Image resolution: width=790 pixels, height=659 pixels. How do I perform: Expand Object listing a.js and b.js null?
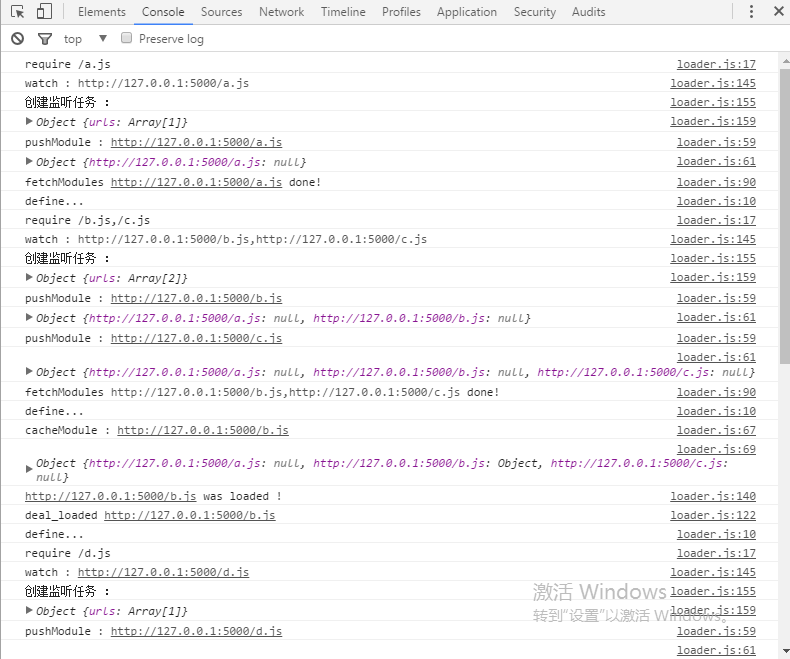[x=29, y=317]
